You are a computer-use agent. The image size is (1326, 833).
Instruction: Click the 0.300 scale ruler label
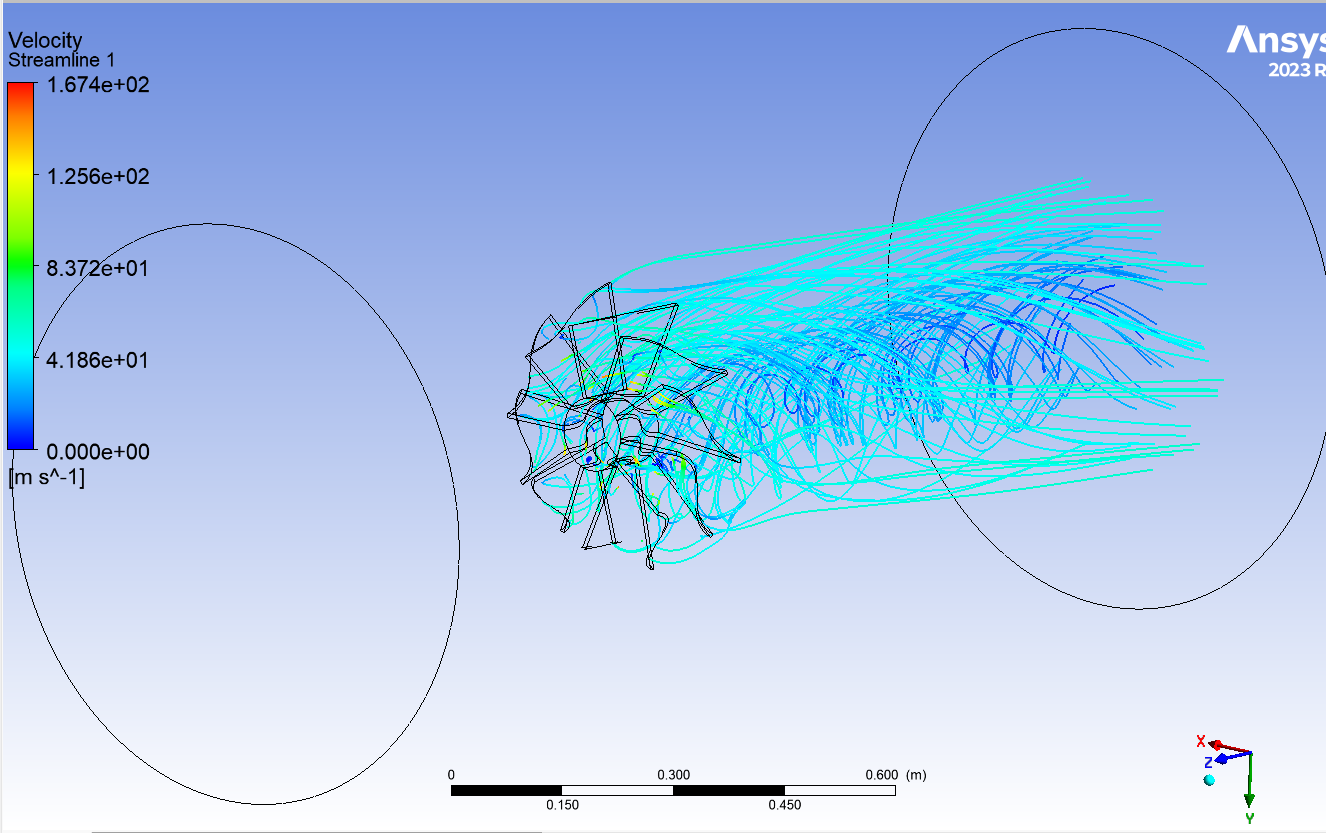(673, 775)
